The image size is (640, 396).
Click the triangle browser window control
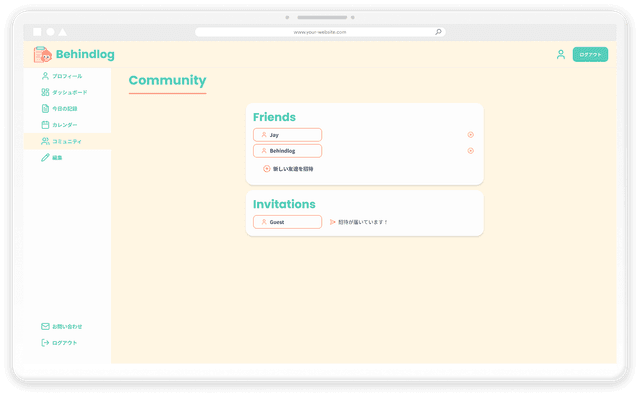point(62,32)
